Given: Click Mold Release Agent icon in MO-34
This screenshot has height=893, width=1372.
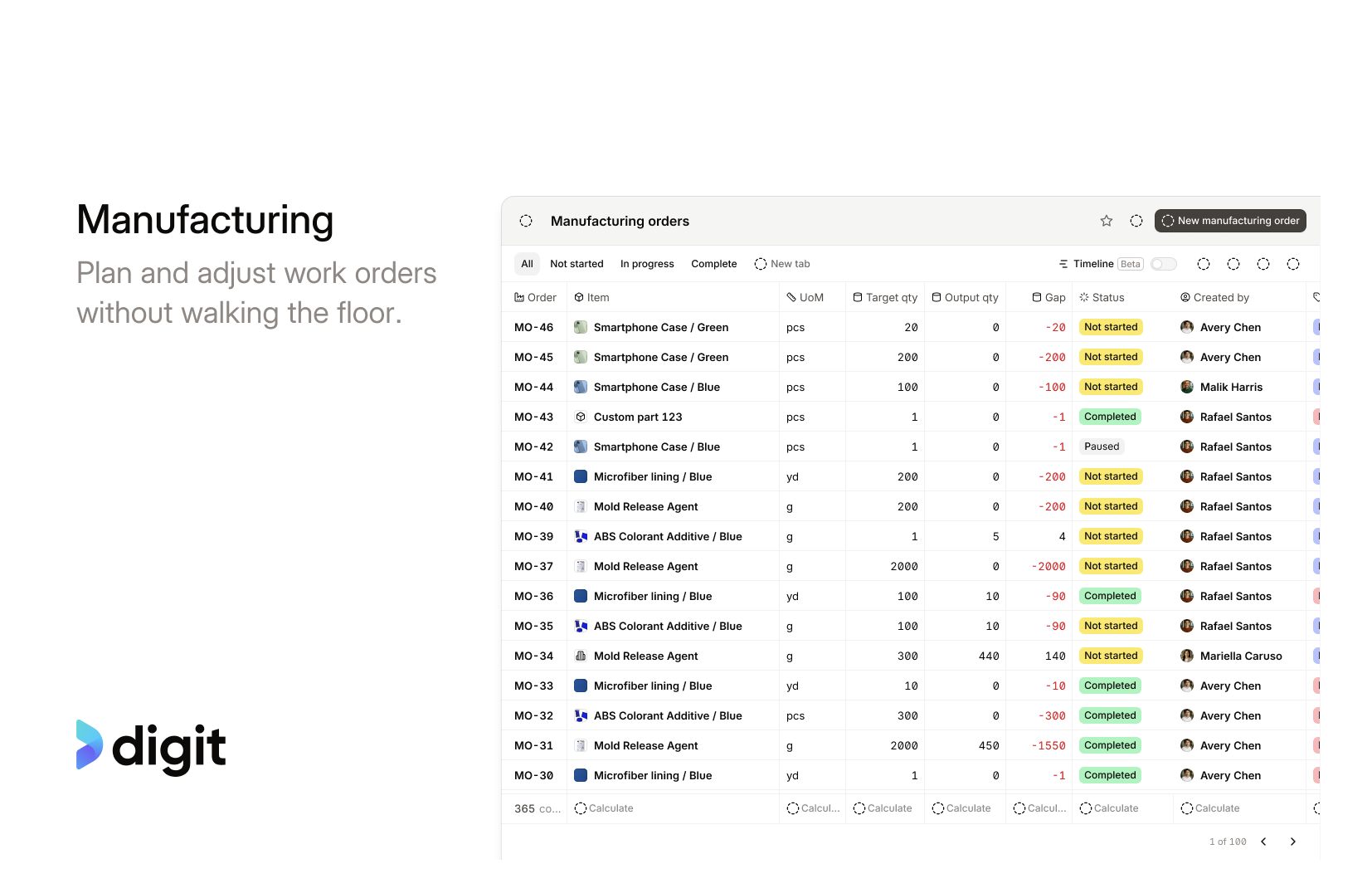Looking at the screenshot, I should [x=581, y=656].
